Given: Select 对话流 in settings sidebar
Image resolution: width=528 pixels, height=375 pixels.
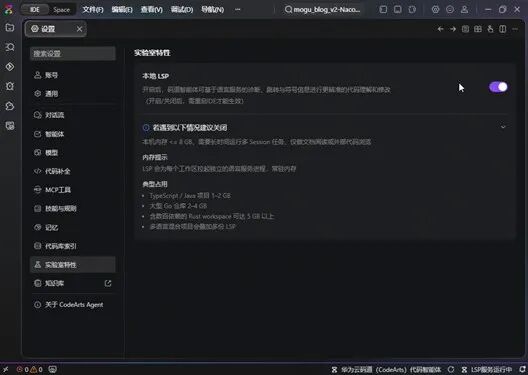Looking at the screenshot, I should coord(73,115).
